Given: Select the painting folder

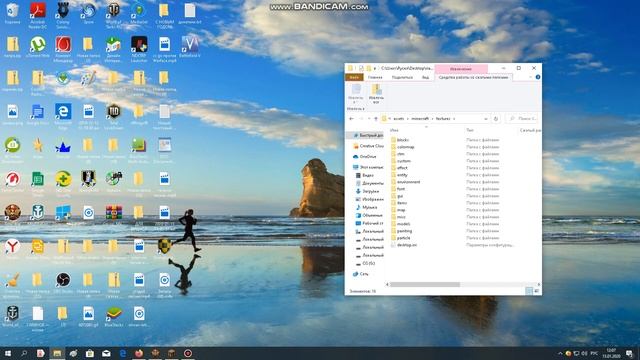Looking at the screenshot, I should [x=401, y=231].
